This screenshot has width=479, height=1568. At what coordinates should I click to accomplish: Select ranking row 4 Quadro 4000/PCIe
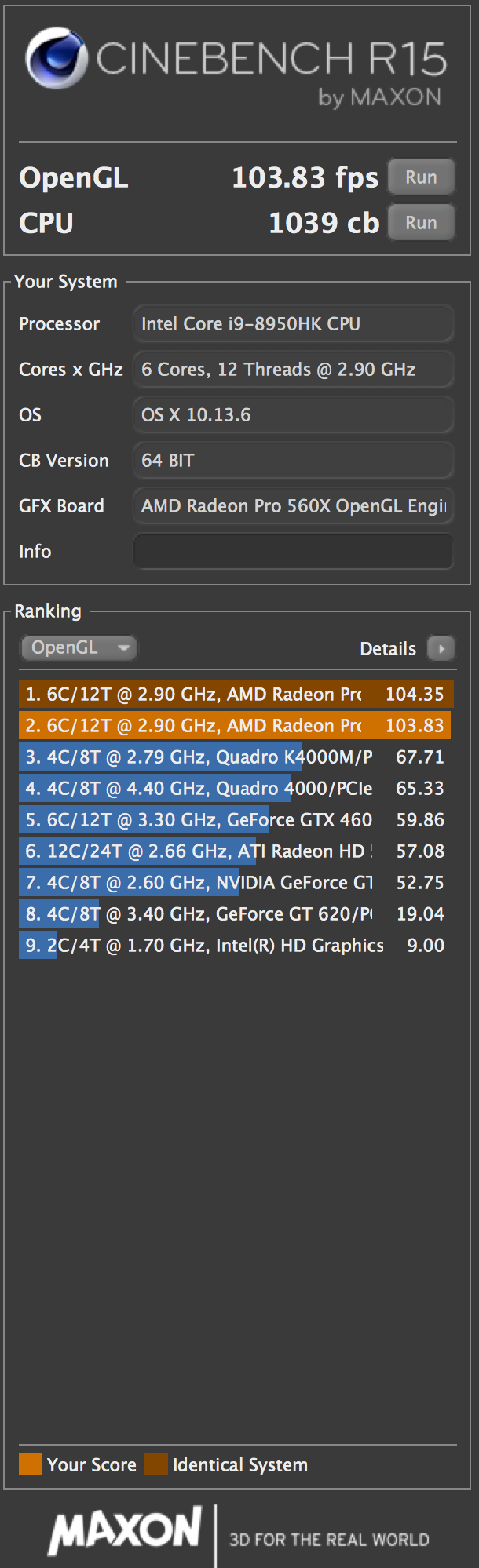(x=236, y=788)
